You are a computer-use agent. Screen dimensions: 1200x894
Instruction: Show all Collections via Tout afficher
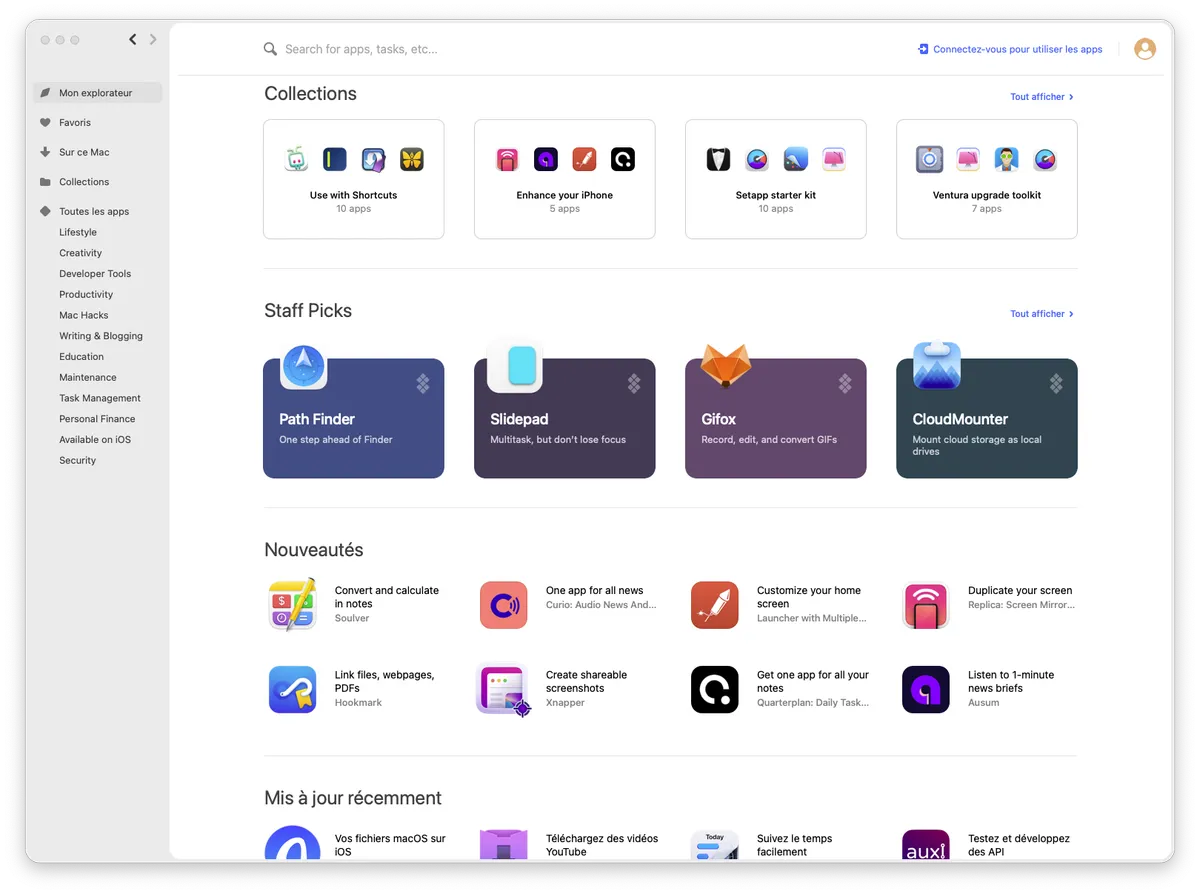1041,97
